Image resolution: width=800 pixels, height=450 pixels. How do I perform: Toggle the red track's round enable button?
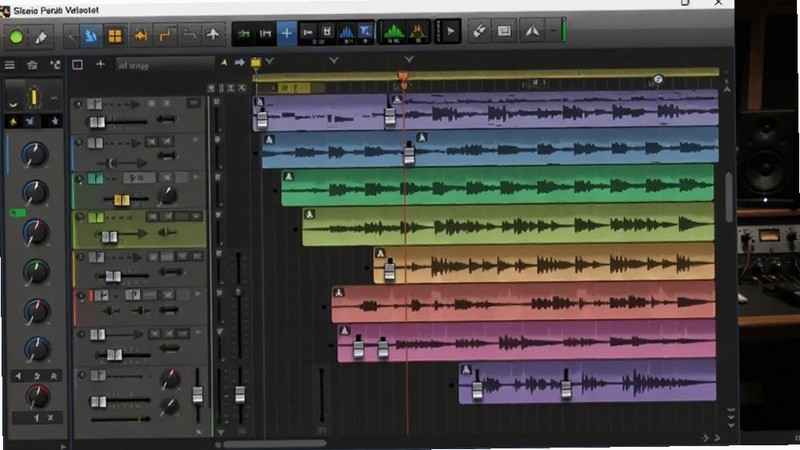pyautogui.click(x=81, y=295)
